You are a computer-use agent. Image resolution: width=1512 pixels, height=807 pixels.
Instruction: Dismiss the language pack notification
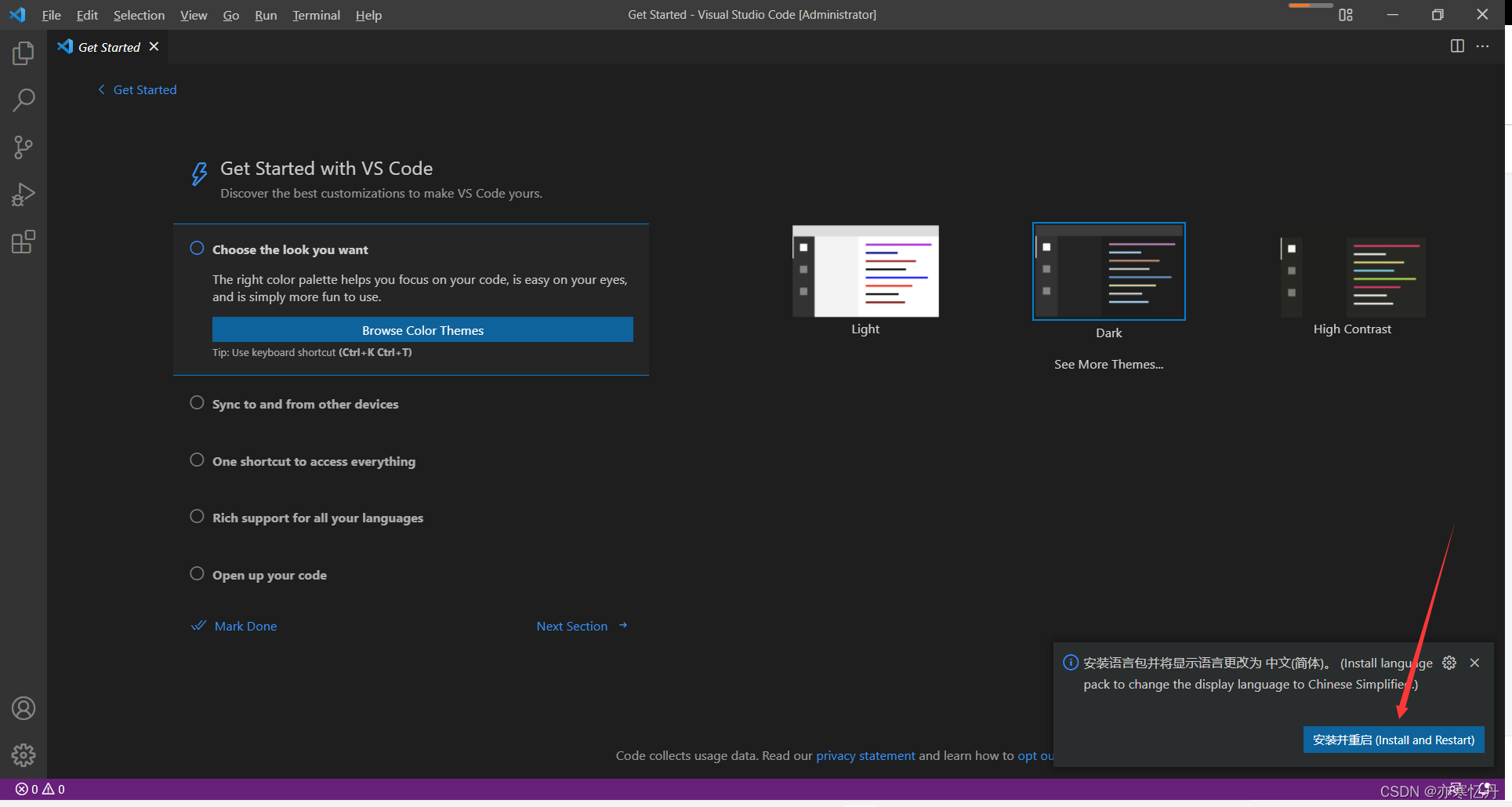(1474, 663)
